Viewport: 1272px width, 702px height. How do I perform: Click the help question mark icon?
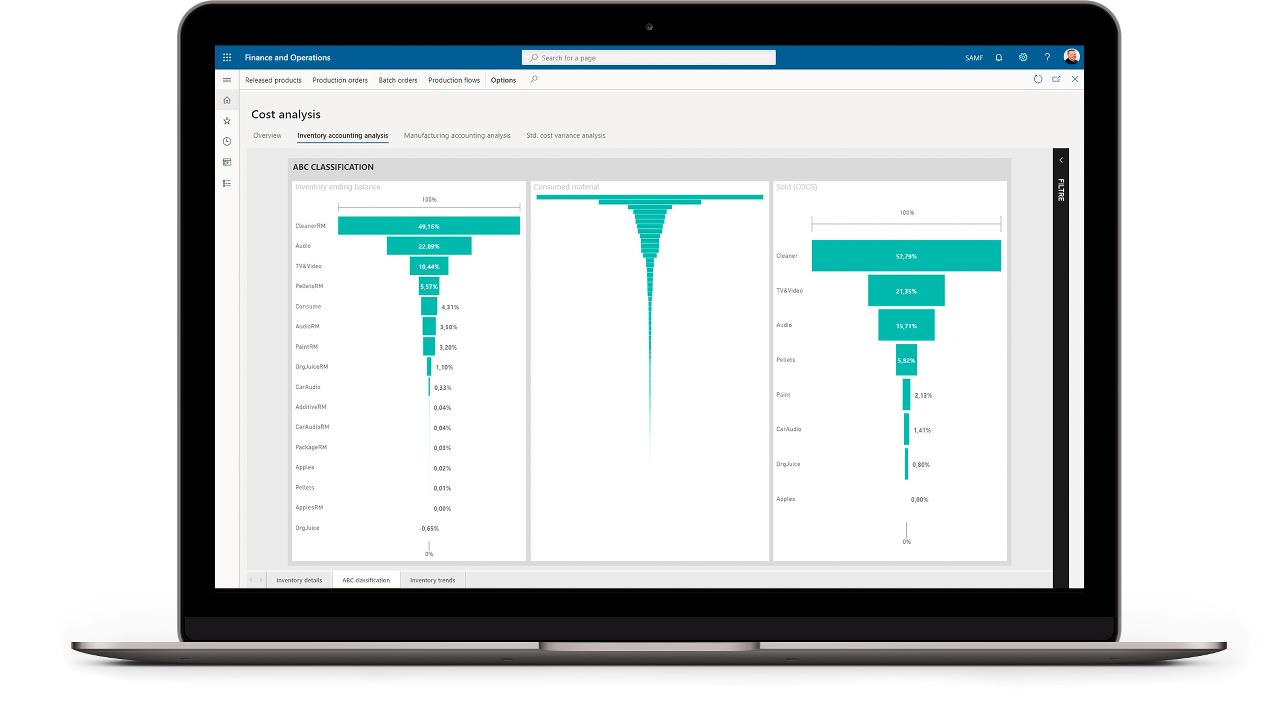pyautogui.click(x=1047, y=58)
